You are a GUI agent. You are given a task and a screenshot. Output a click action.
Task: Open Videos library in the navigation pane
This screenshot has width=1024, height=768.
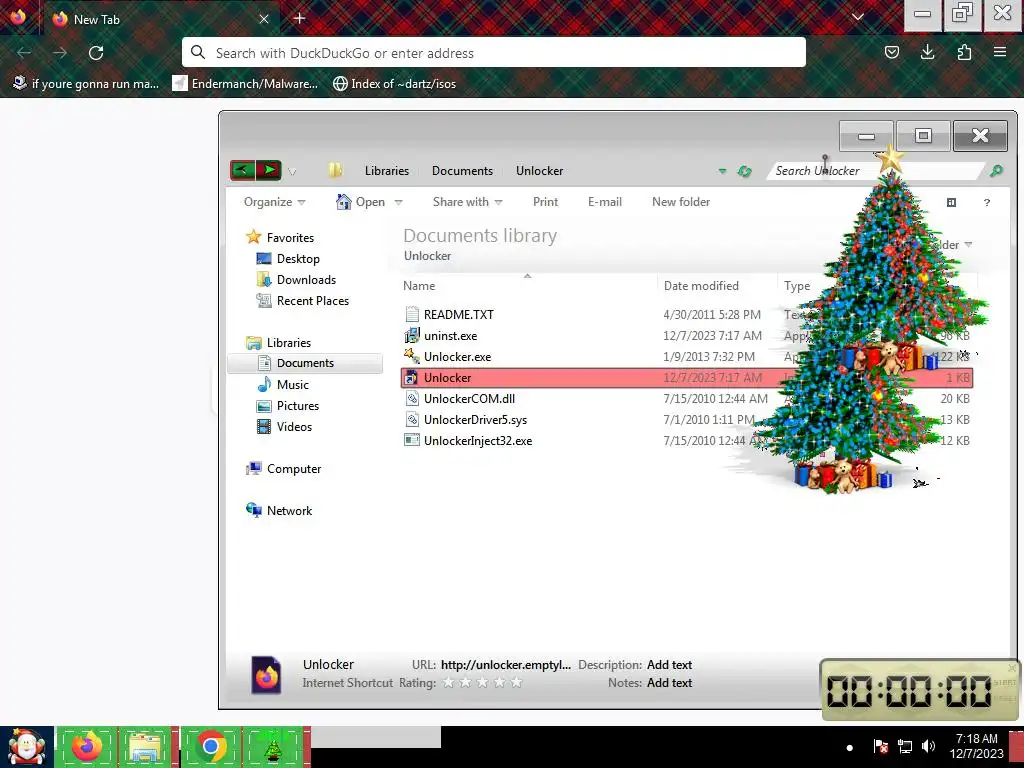coord(294,426)
